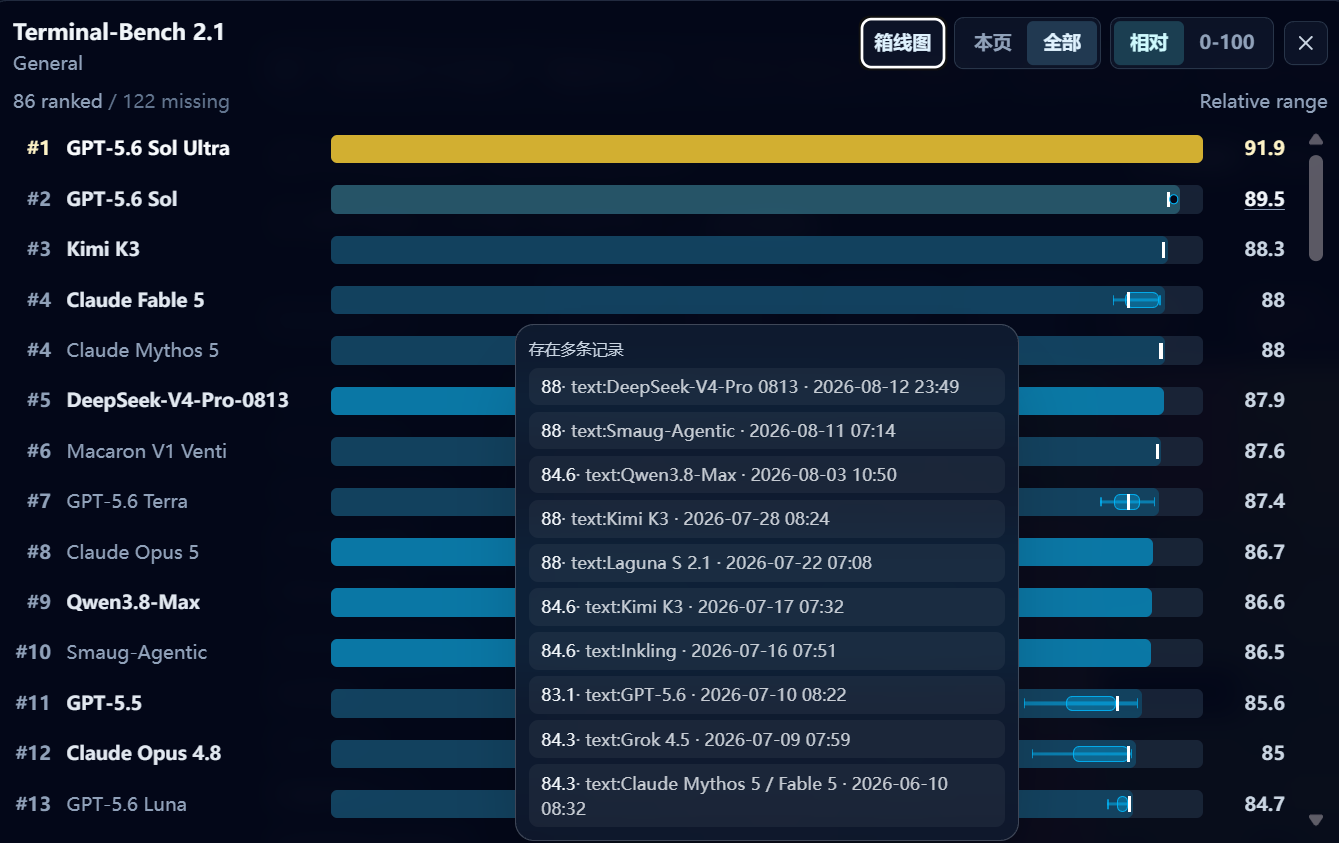Viewport: 1339px width, 843px height.
Task: Select the Kimi K3 record dated 2026-07-28
Action: click(x=766, y=519)
